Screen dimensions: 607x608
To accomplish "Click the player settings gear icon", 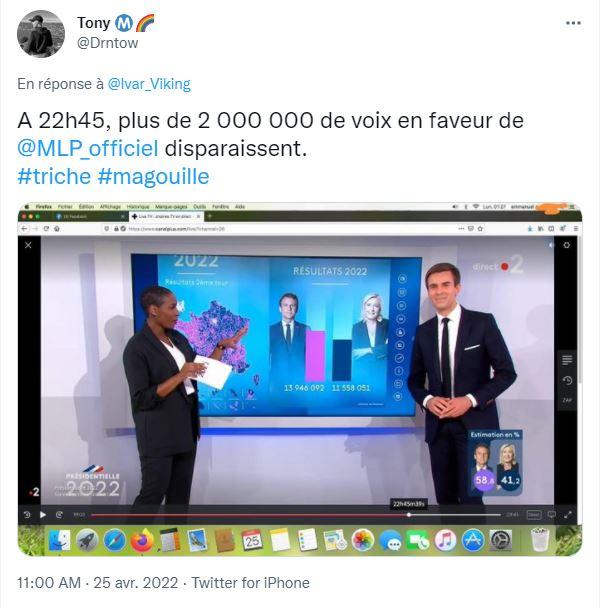I will [x=567, y=245].
